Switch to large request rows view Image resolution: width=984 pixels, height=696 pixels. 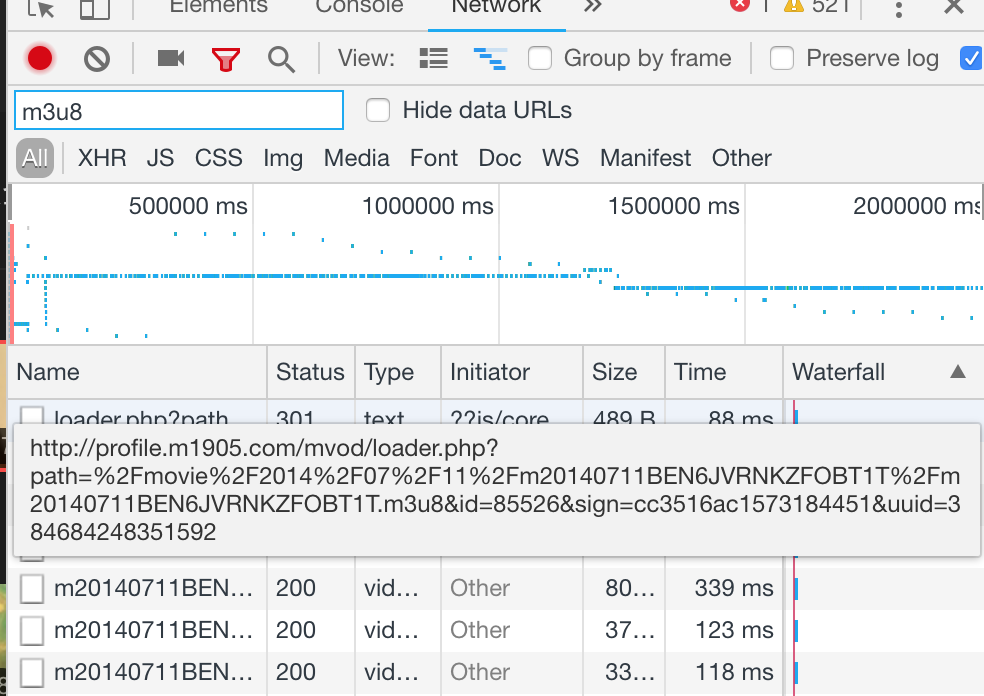pos(433,59)
